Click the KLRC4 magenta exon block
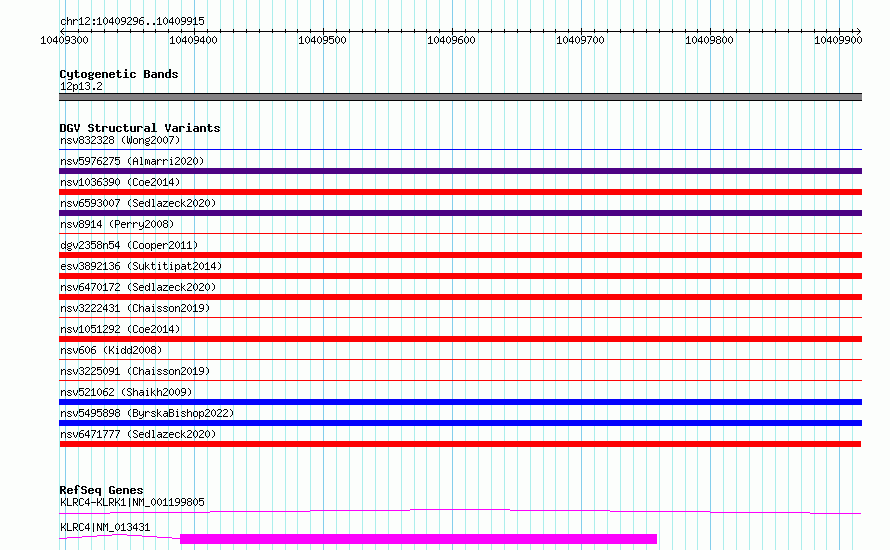This screenshot has width=890, height=550. pyautogui.click(x=418, y=539)
